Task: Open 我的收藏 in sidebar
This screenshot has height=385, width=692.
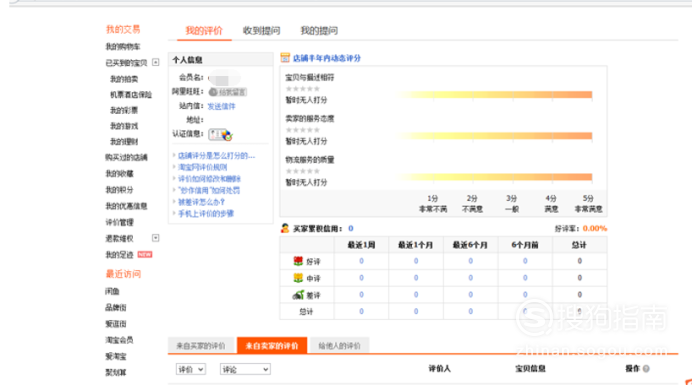Action: click(x=119, y=174)
